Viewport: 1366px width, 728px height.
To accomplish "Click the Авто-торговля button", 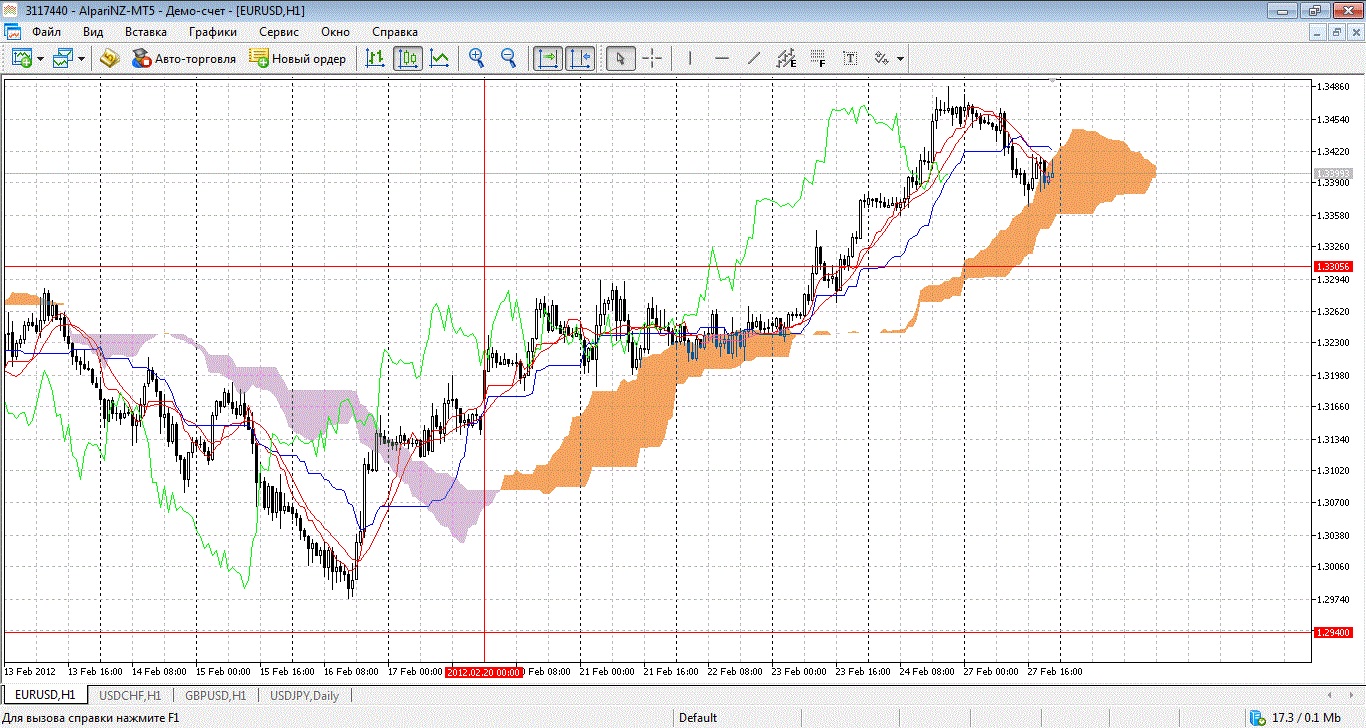I will (184, 59).
